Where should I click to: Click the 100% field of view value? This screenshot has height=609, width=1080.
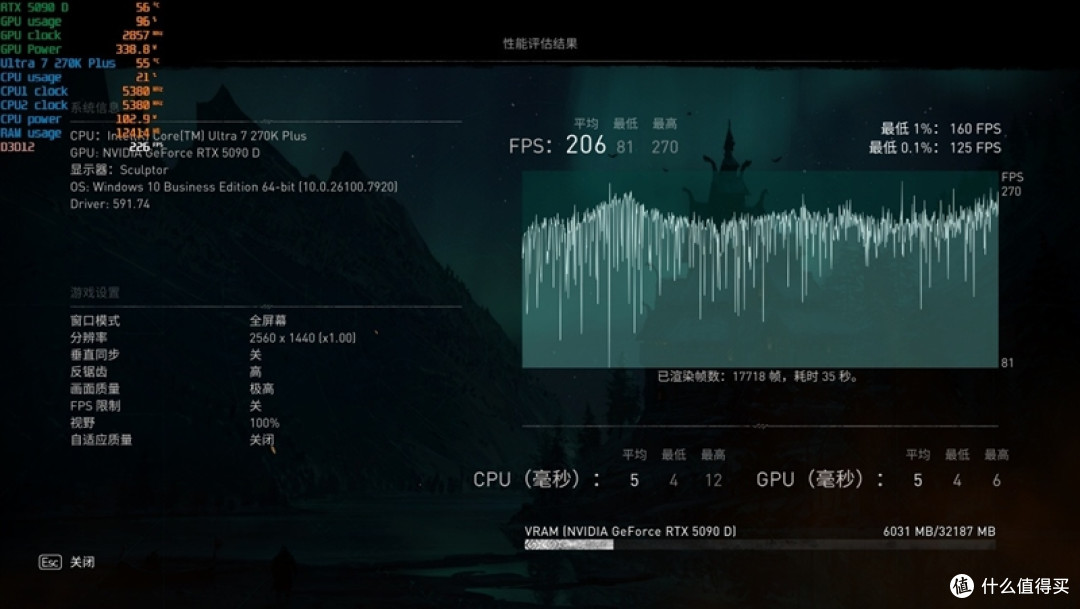pyautogui.click(x=264, y=423)
